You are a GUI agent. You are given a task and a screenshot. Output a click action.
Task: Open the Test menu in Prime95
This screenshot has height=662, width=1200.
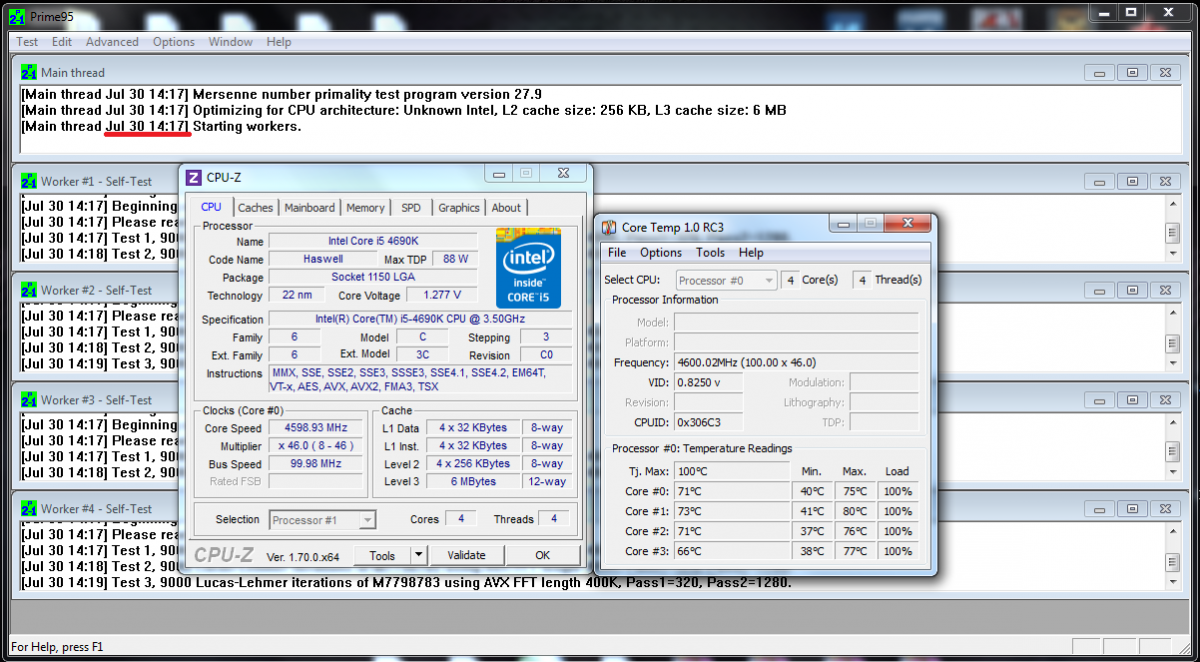[x=27, y=42]
